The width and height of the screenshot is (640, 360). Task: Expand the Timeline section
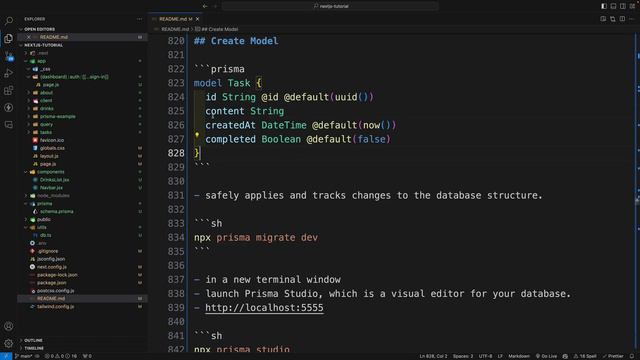click(34, 348)
